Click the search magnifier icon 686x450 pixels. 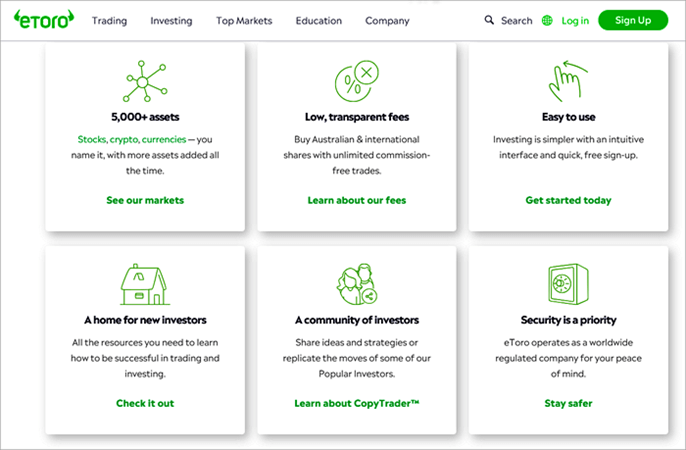coord(489,20)
